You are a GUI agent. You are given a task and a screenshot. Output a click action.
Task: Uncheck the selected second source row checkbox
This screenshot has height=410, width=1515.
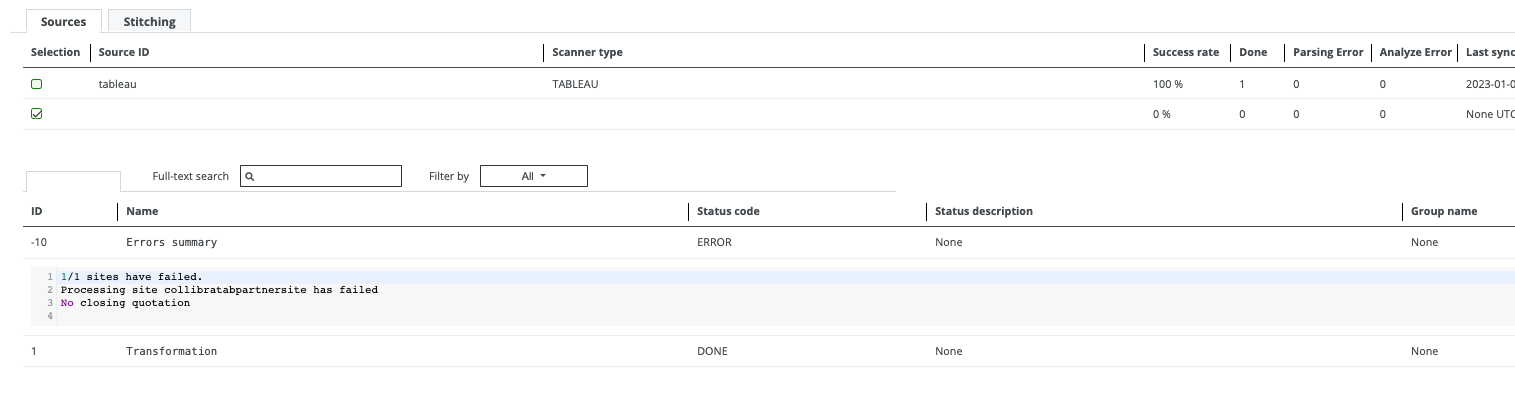pos(37,115)
